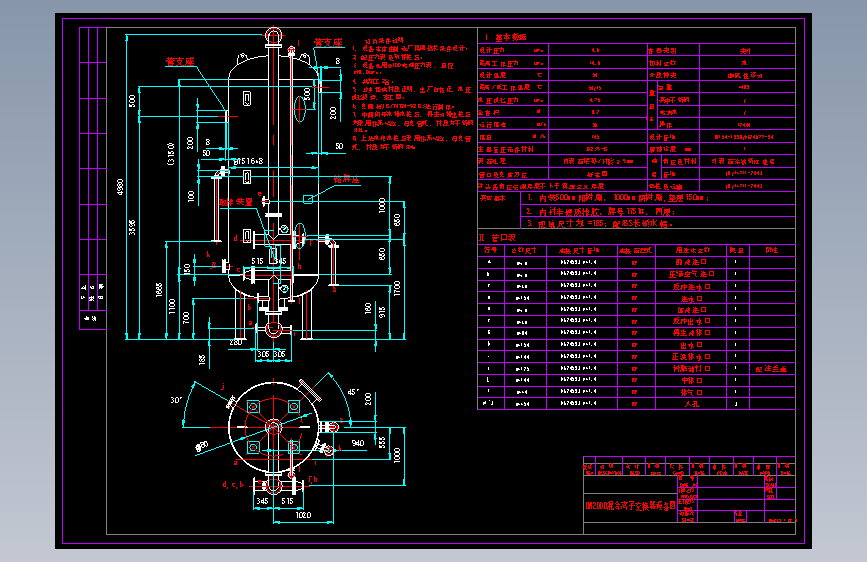Select the vertical dimension '3595'

point(132,227)
